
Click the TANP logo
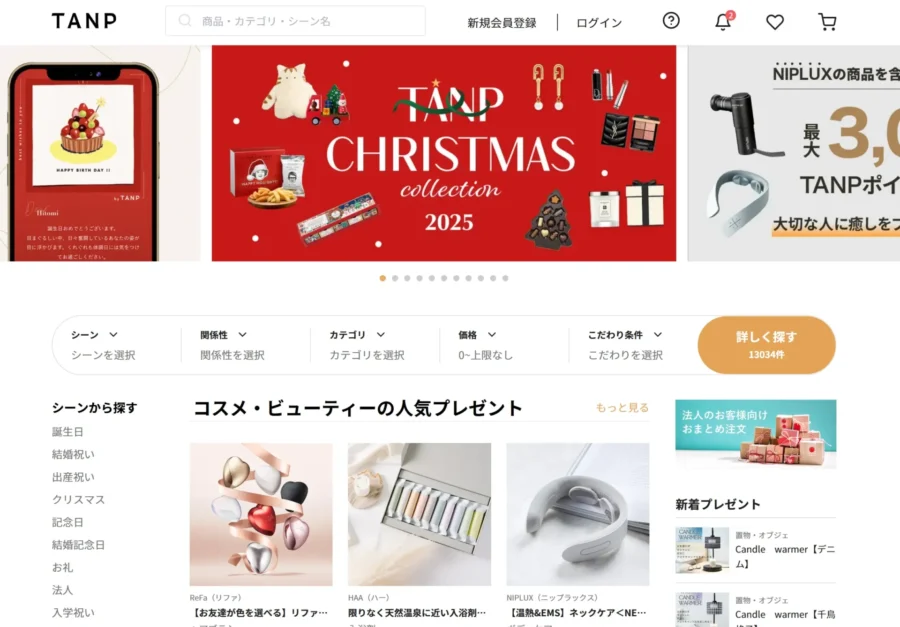84,21
